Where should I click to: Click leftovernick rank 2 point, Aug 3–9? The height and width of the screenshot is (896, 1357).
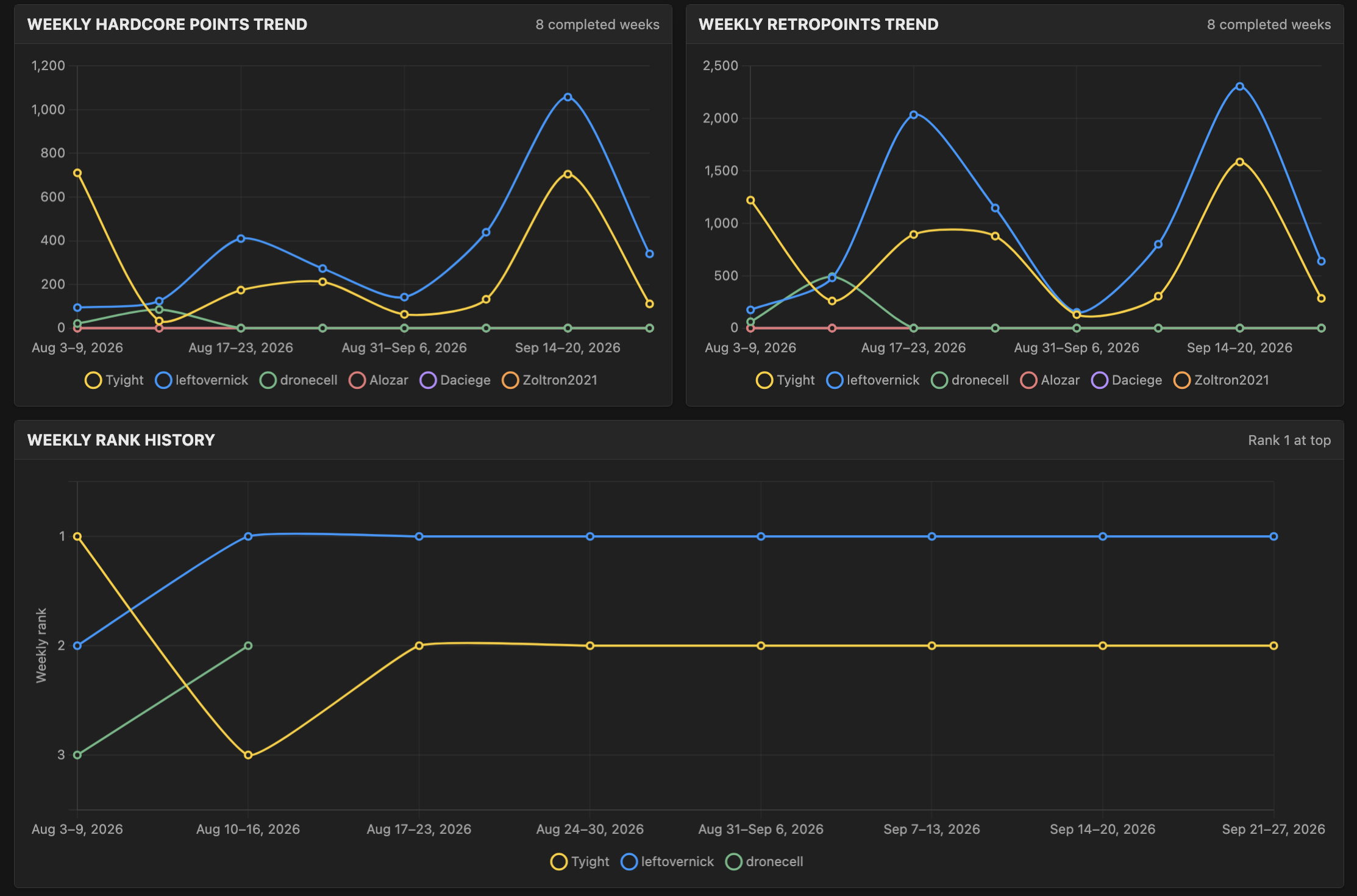click(x=77, y=645)
